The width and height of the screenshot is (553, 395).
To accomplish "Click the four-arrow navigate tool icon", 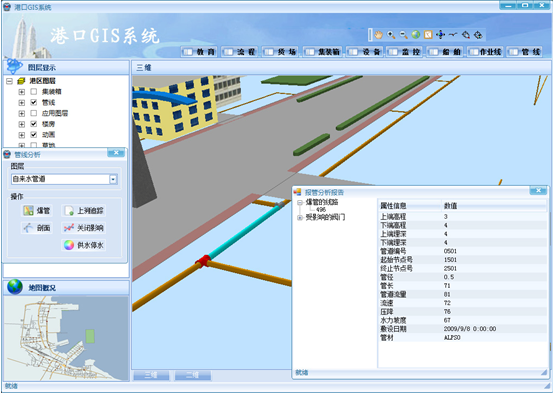I will pyautogui.click(x=440, y=35).
